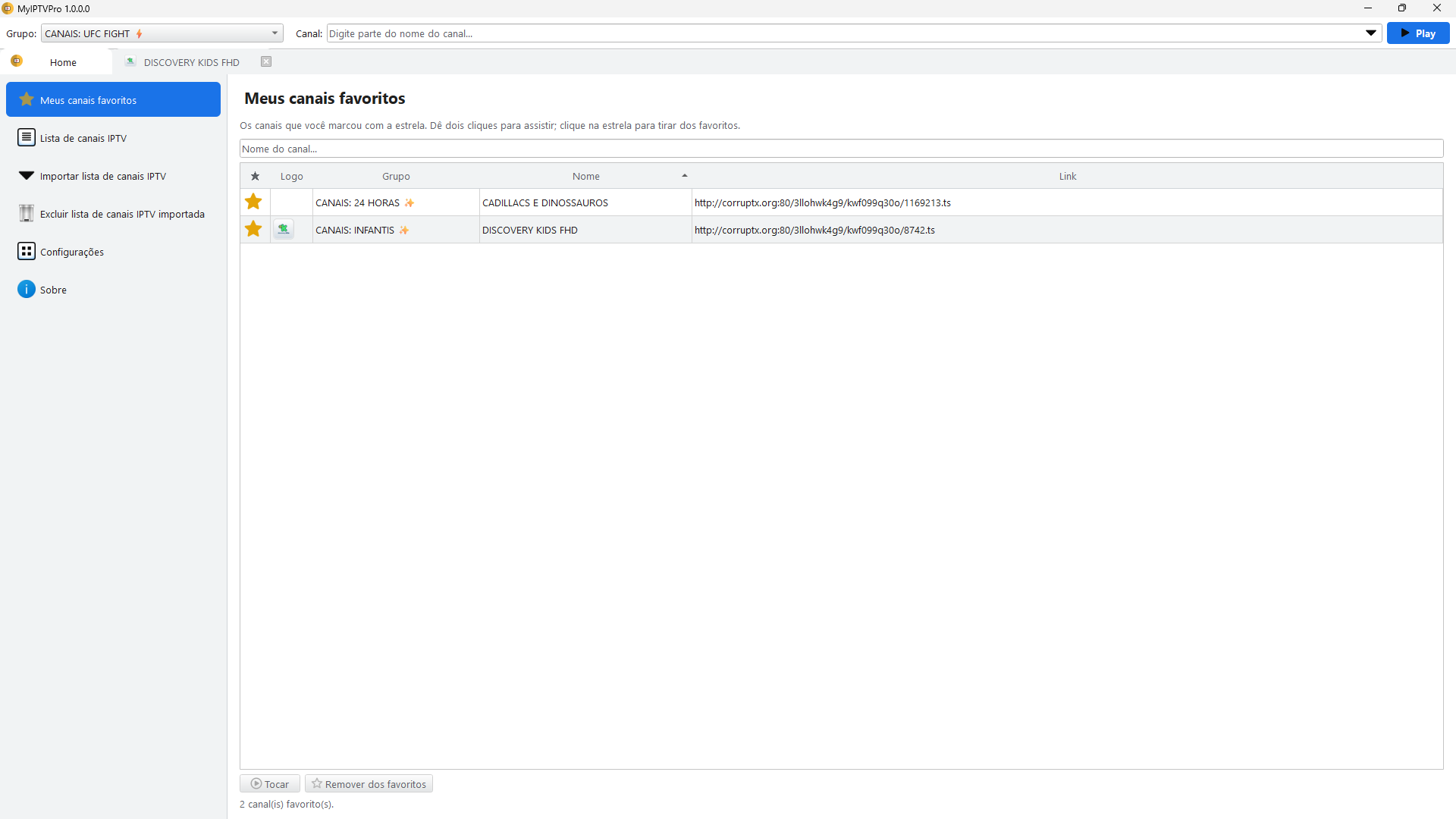Open the Sobre info page
Screen dimensions: 1456x819
113,289
